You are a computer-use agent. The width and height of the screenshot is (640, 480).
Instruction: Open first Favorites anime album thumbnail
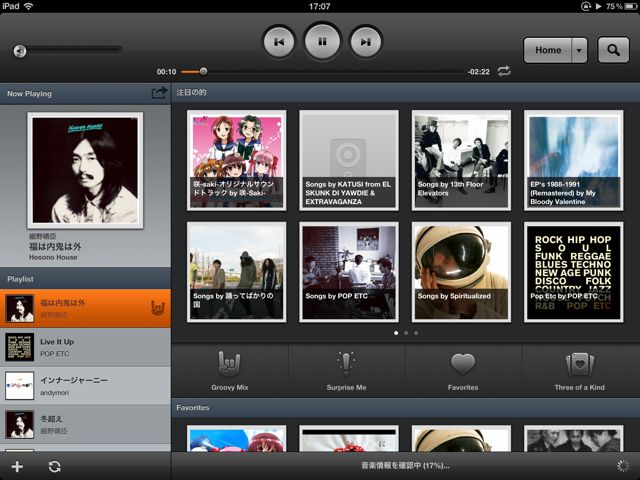[237, 438]
